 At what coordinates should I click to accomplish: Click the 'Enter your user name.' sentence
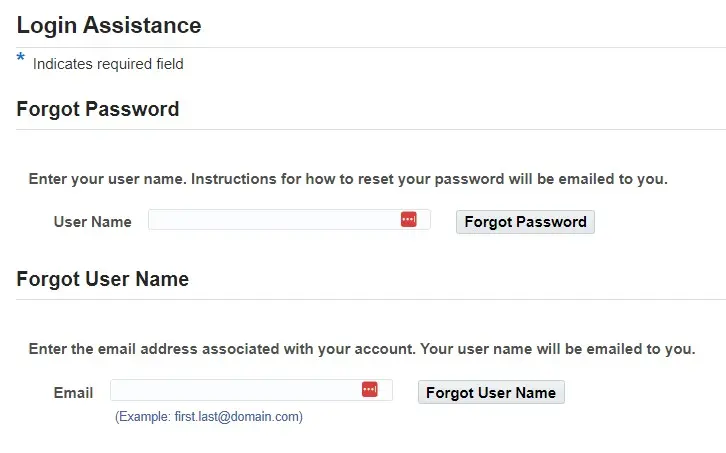pyautogui.click(x=107, y=180)
